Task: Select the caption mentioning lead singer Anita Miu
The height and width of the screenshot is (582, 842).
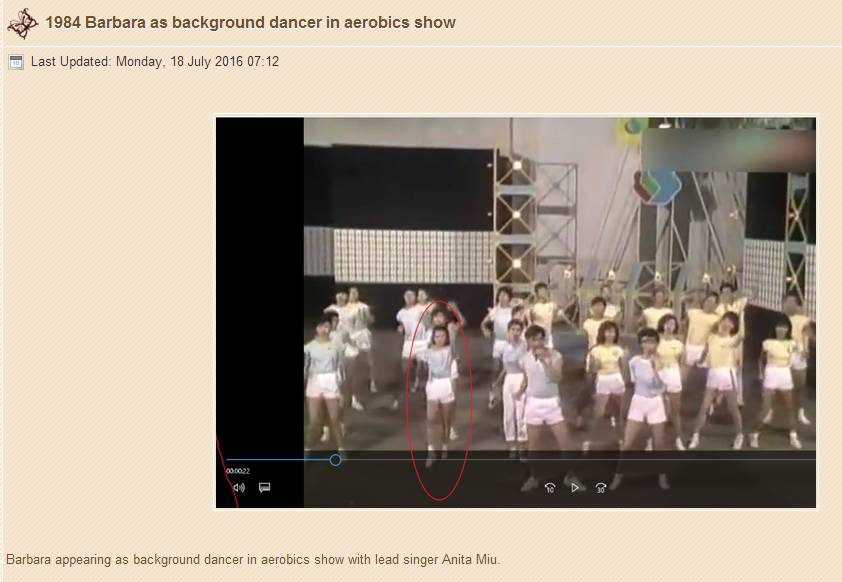Action: [253, 559]
